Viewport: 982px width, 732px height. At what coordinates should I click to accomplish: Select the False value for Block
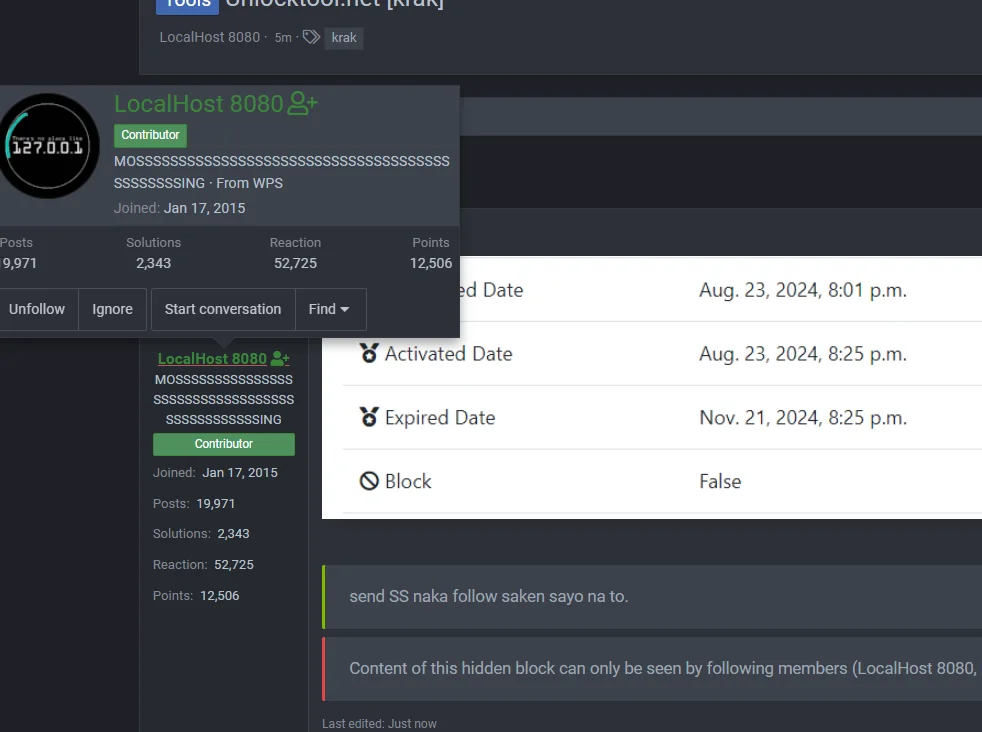[x=720, y=482]
